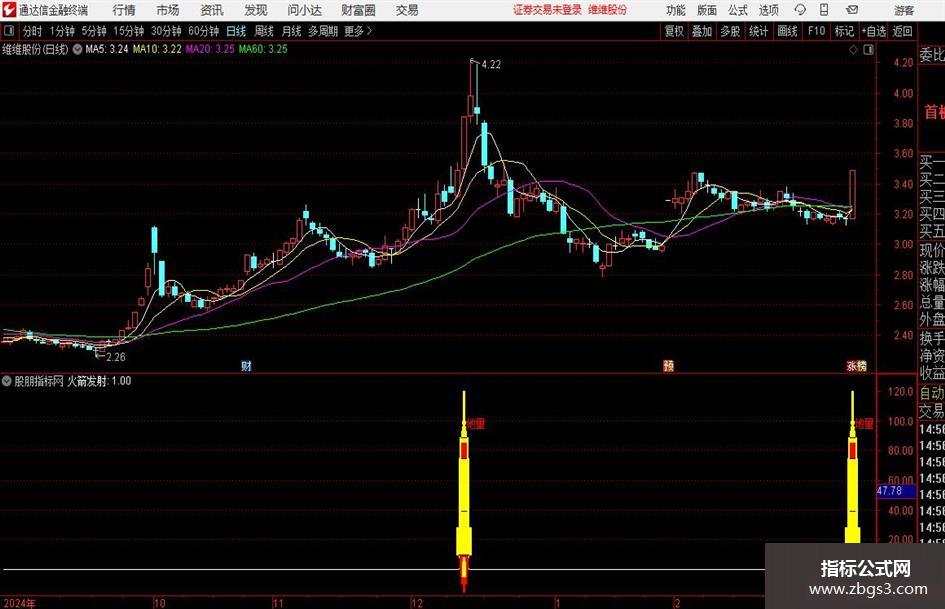Viewport: 945px width, 609px height.
Task: Click the MA10: 3.22 label
Action: point(157,49)
